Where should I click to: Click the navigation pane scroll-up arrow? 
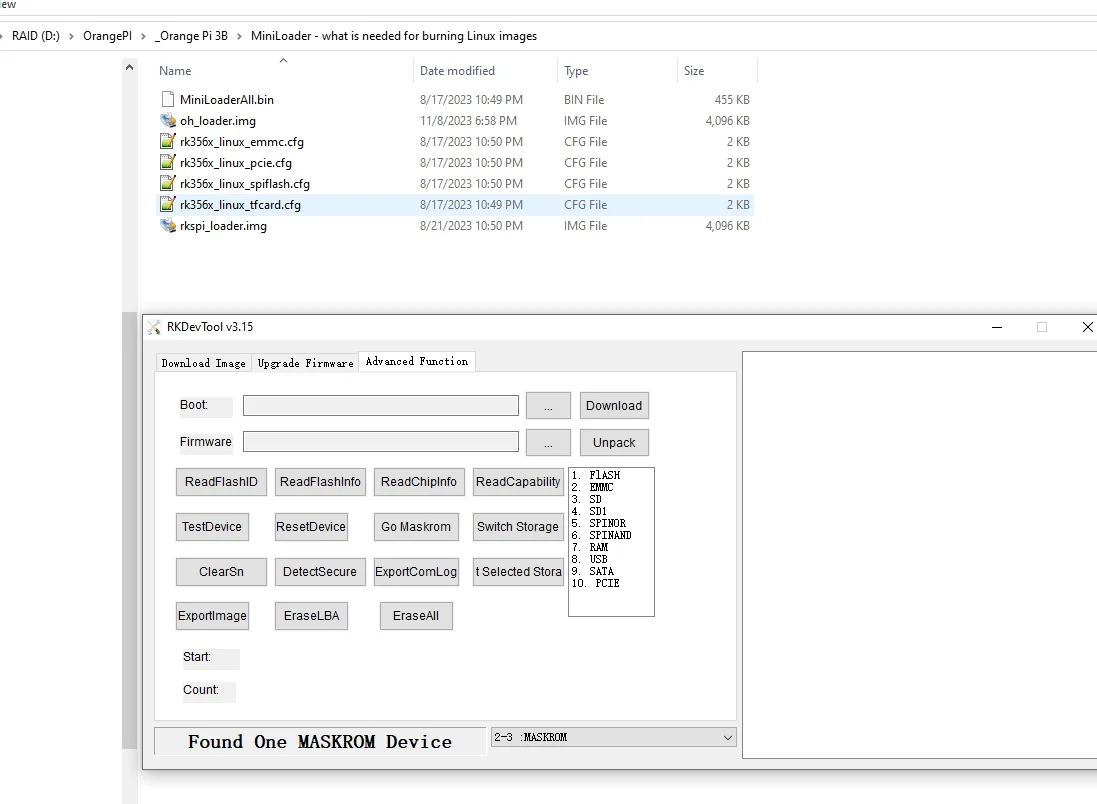(x=129, y=67)
